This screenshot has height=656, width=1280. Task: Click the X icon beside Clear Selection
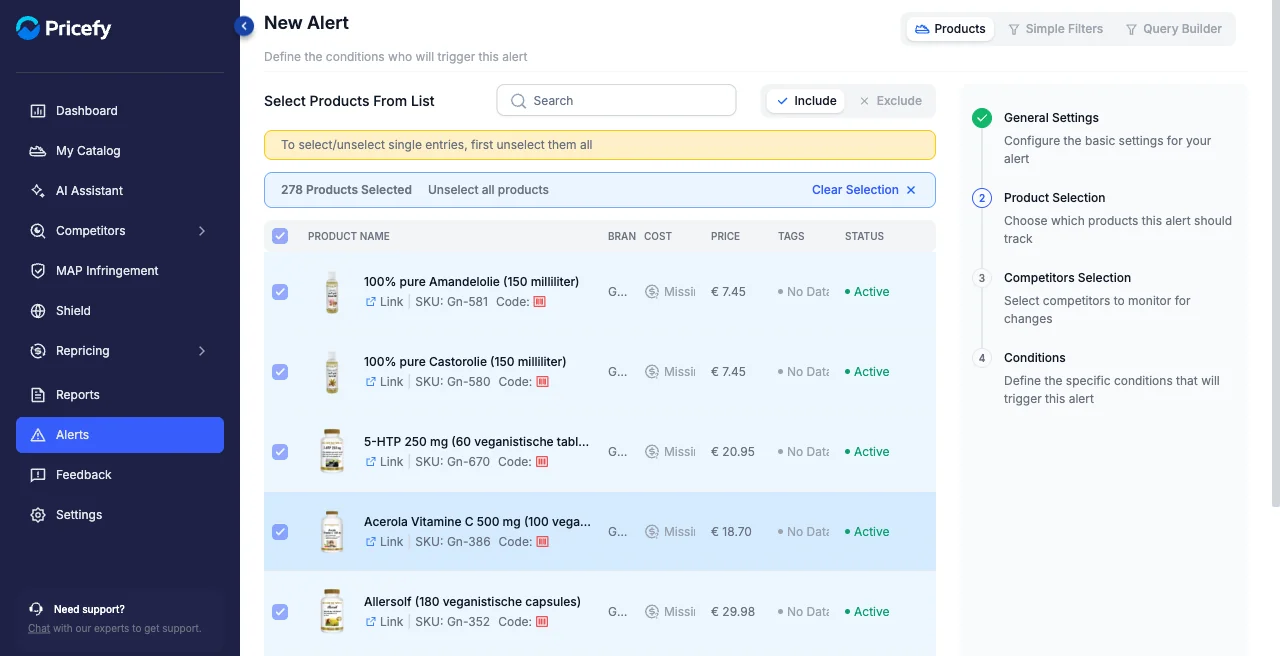pyautogui.click(x=911, y=190)
